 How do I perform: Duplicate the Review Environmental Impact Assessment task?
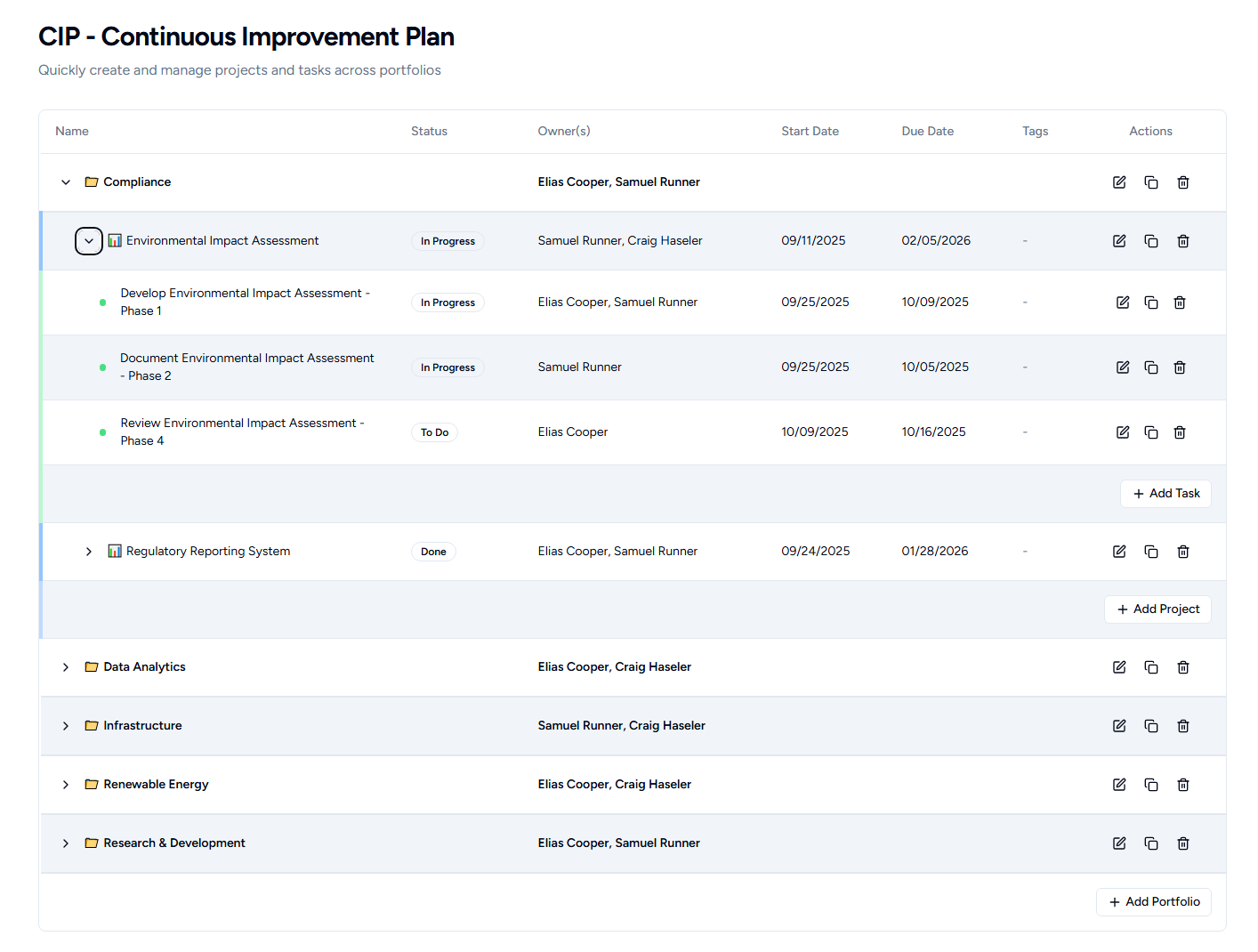pyautogui.click(x=1151, y=432)
